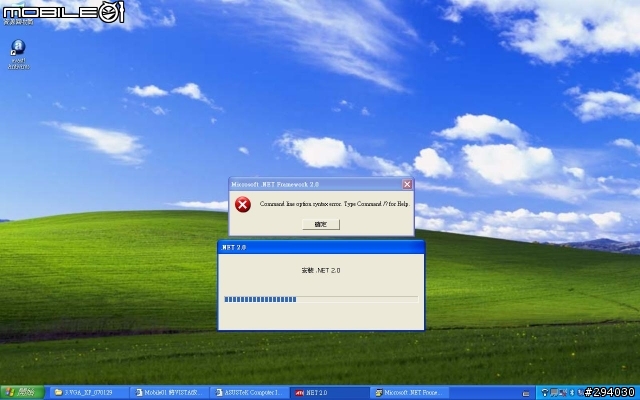640x400 pixels.
Task: Click the red error X icon
Action: point(243,204)
